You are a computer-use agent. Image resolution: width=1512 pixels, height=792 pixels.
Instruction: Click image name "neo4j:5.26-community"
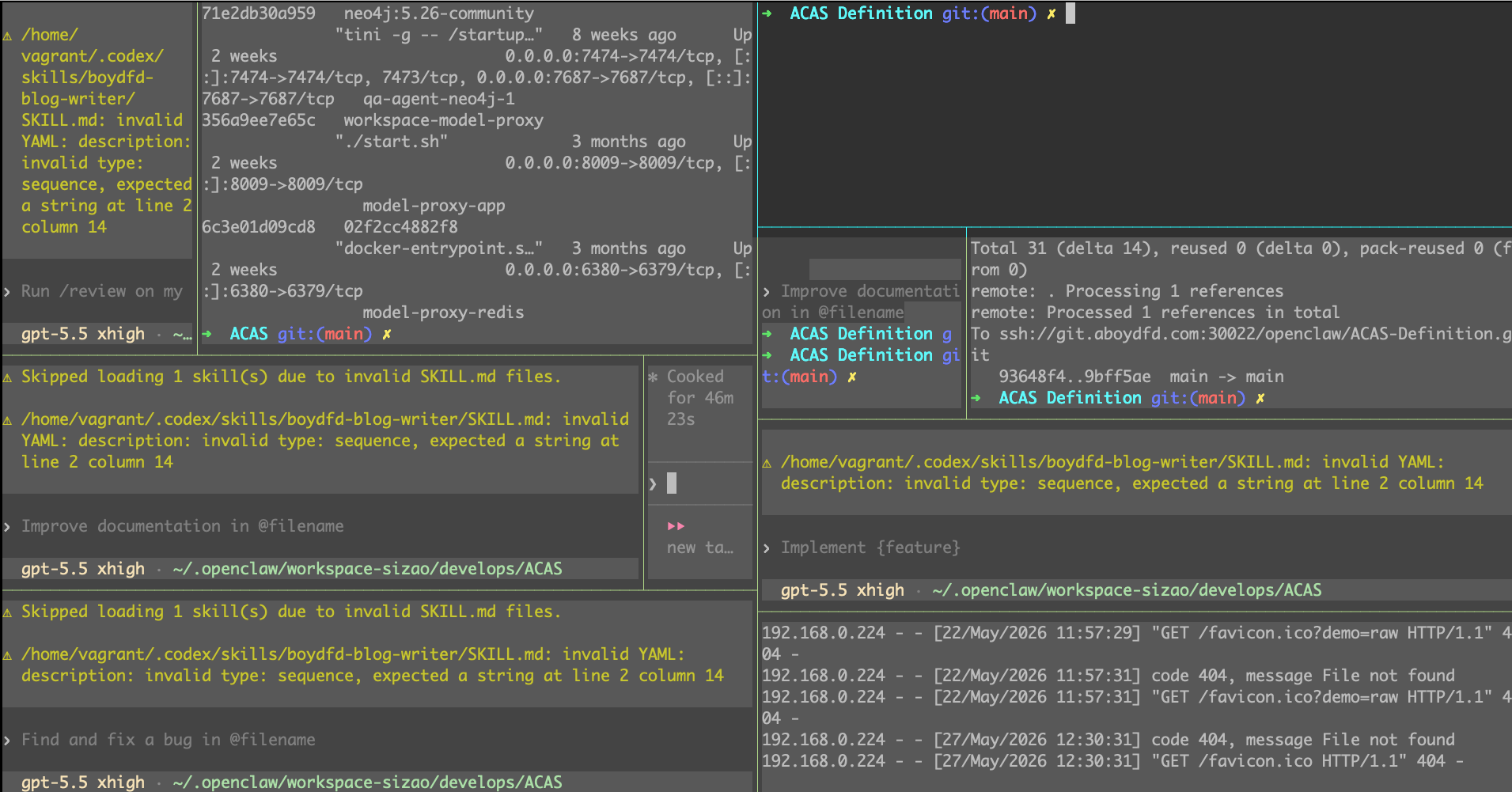[x=439, y=13]
